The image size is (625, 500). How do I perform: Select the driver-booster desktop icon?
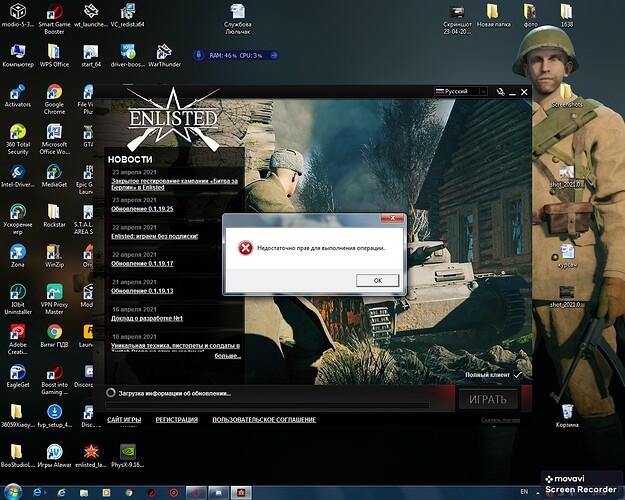[128, 55]
